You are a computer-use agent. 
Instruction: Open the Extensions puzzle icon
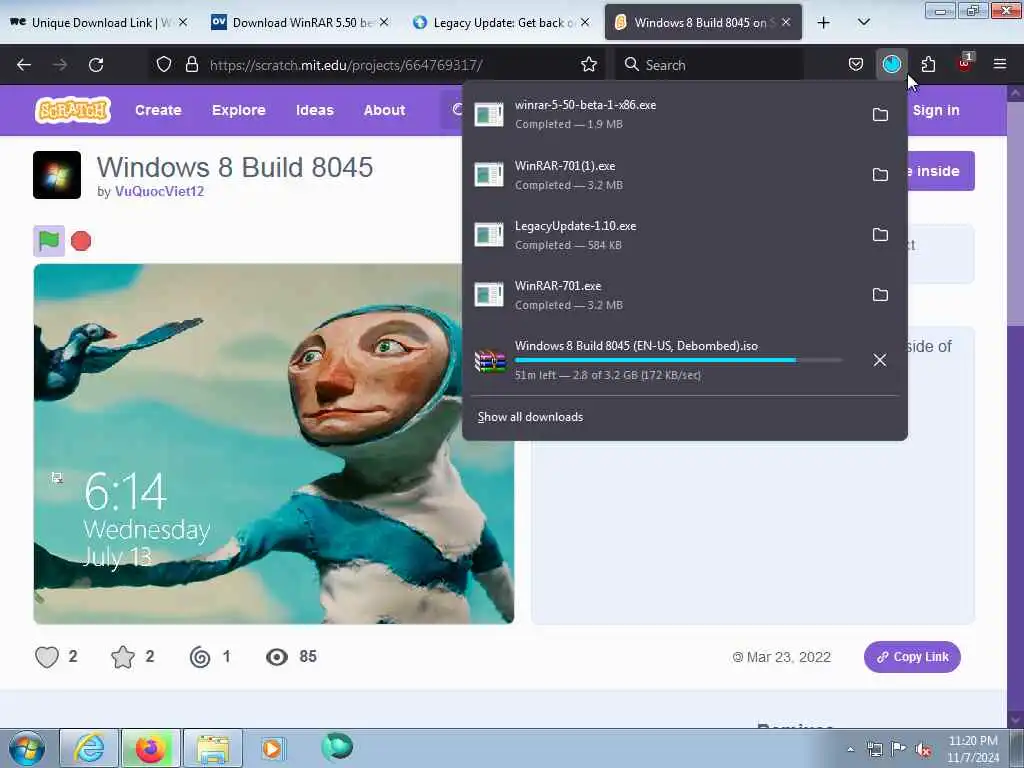(x=928, y=64)
